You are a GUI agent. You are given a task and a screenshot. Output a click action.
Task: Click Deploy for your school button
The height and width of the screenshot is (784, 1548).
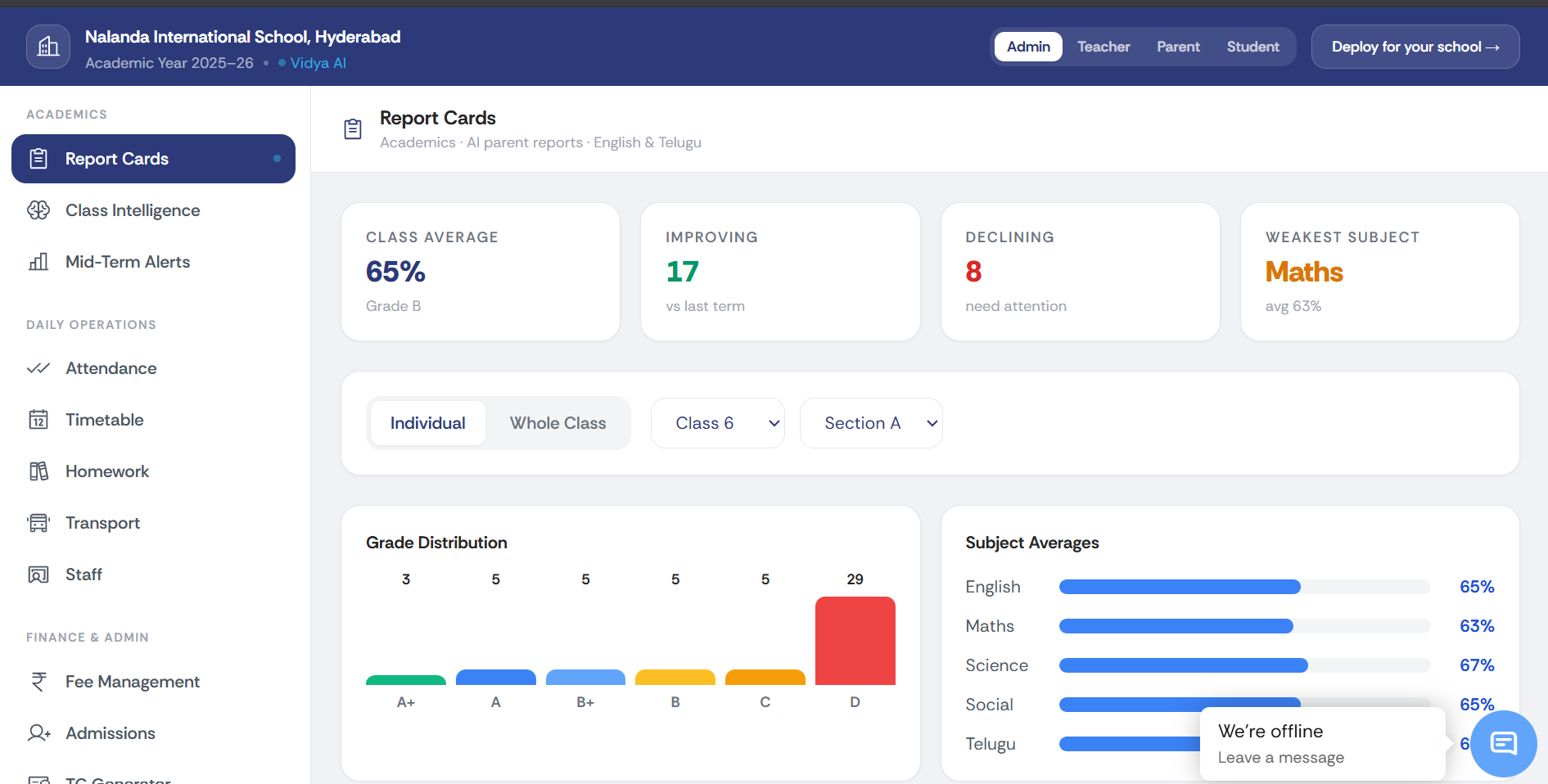coord(1415,47)
